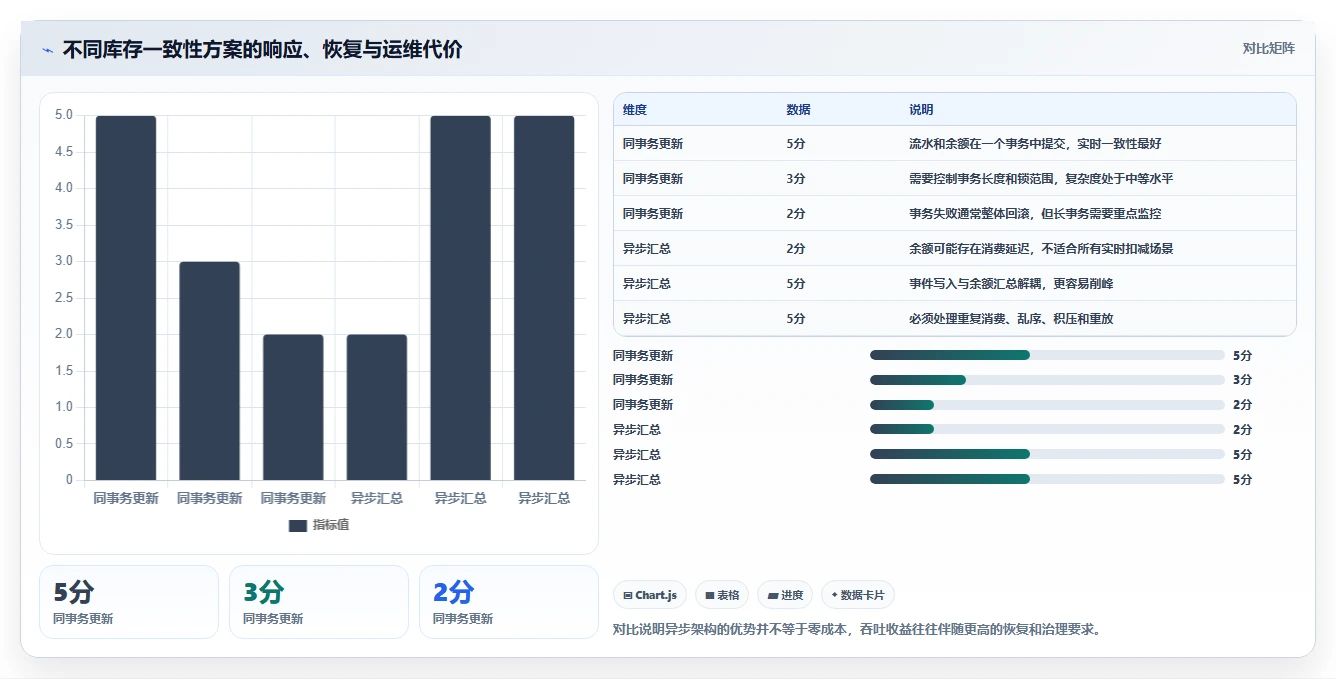Click the 3分 cell in the 需要控制事务长度 row
The image size is (1336, 679).
click(x=796, y=179)
